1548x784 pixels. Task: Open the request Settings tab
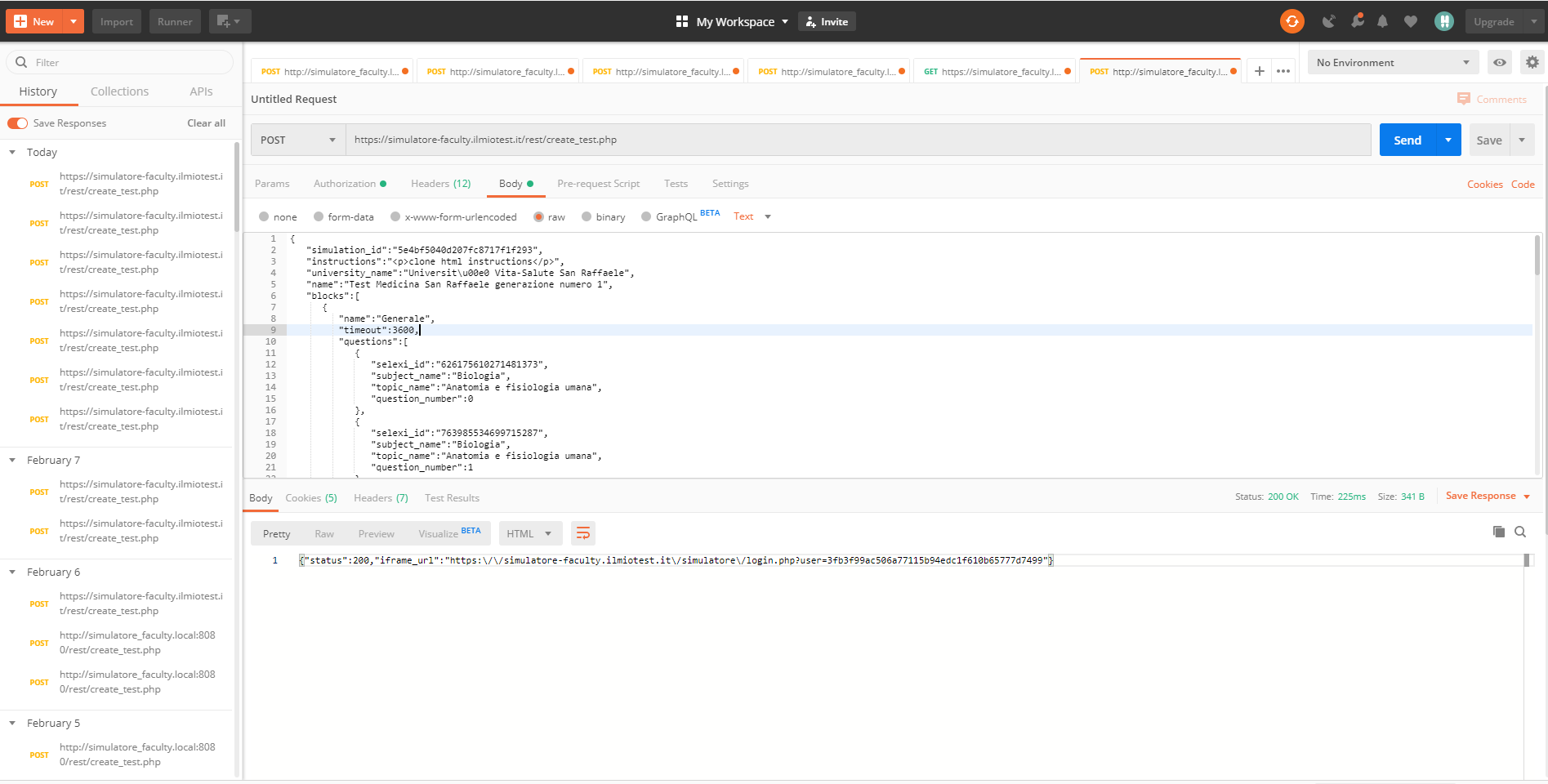[x=730, y=184]
